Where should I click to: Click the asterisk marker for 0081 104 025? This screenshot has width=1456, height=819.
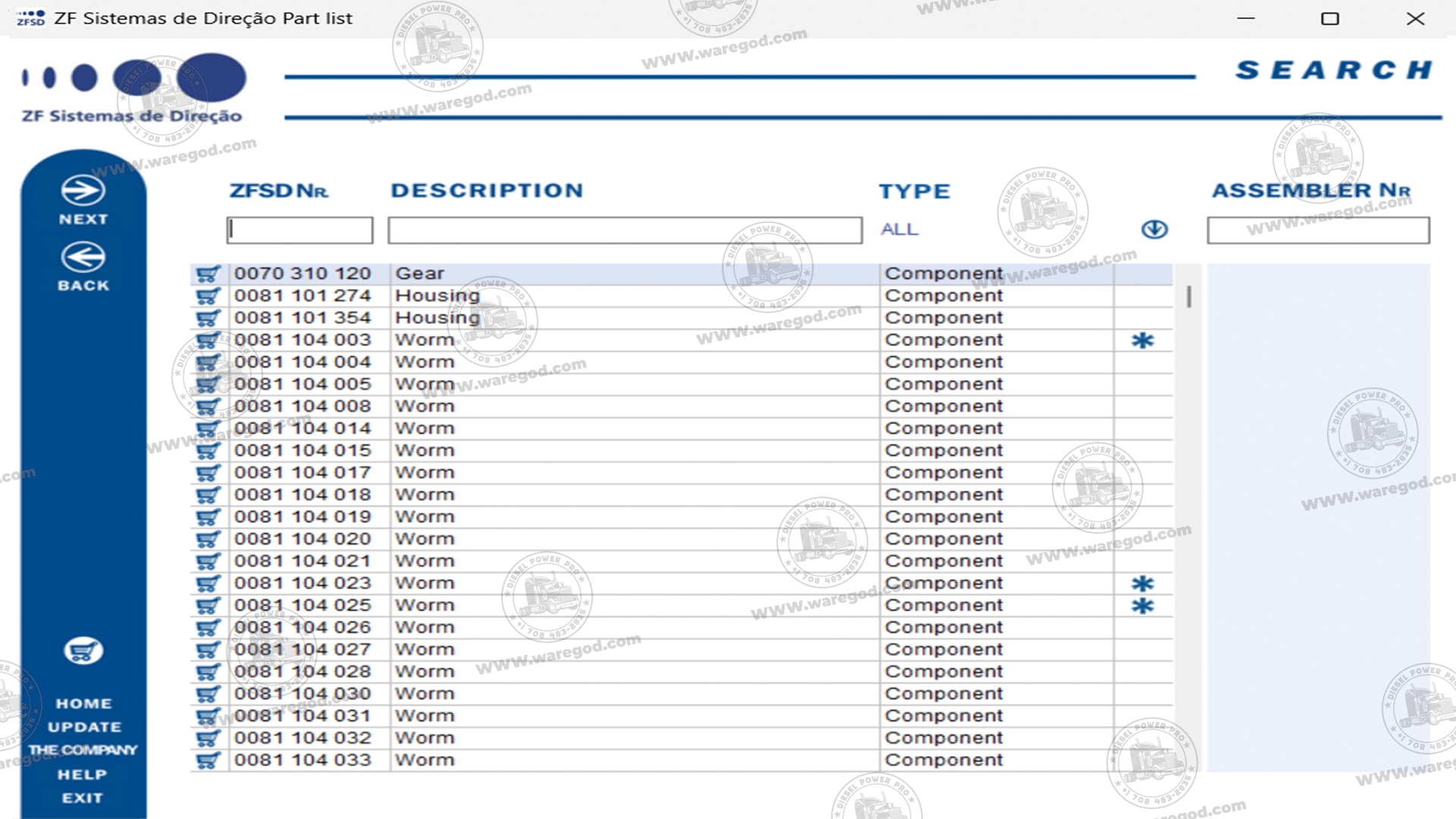1142,606
